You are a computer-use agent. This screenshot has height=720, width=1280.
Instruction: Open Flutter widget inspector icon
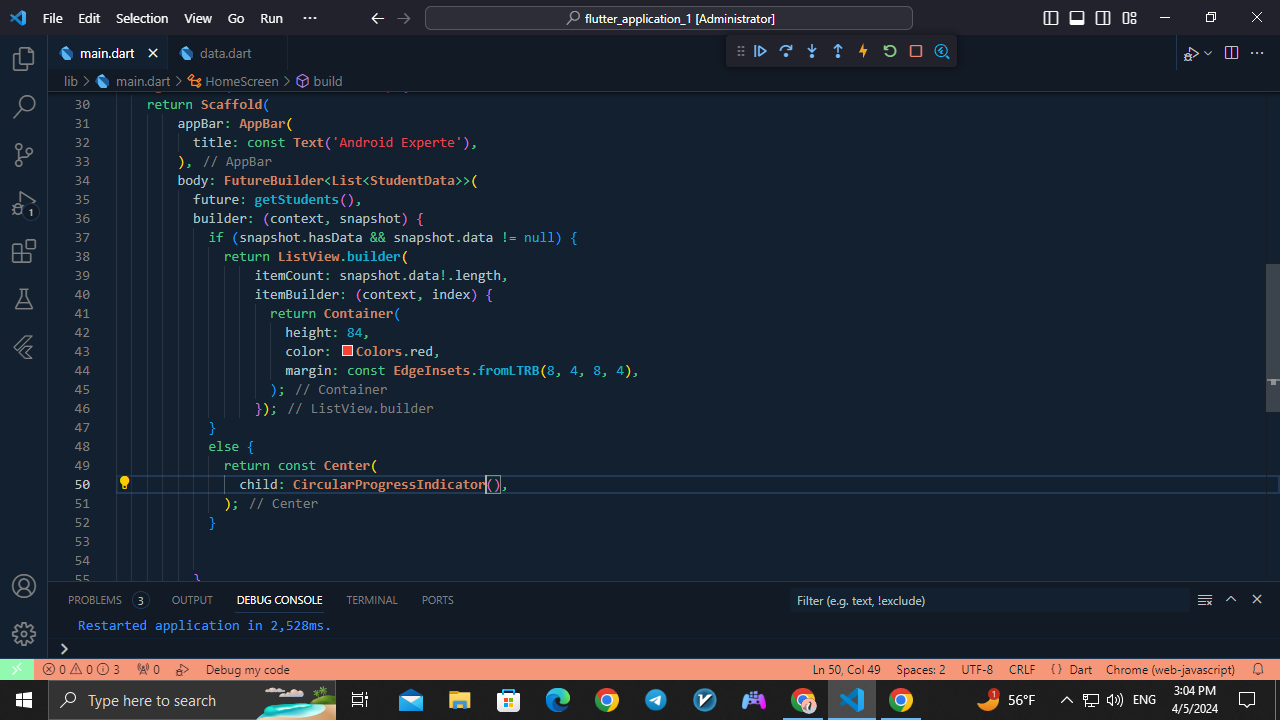[x=941, y=51]
